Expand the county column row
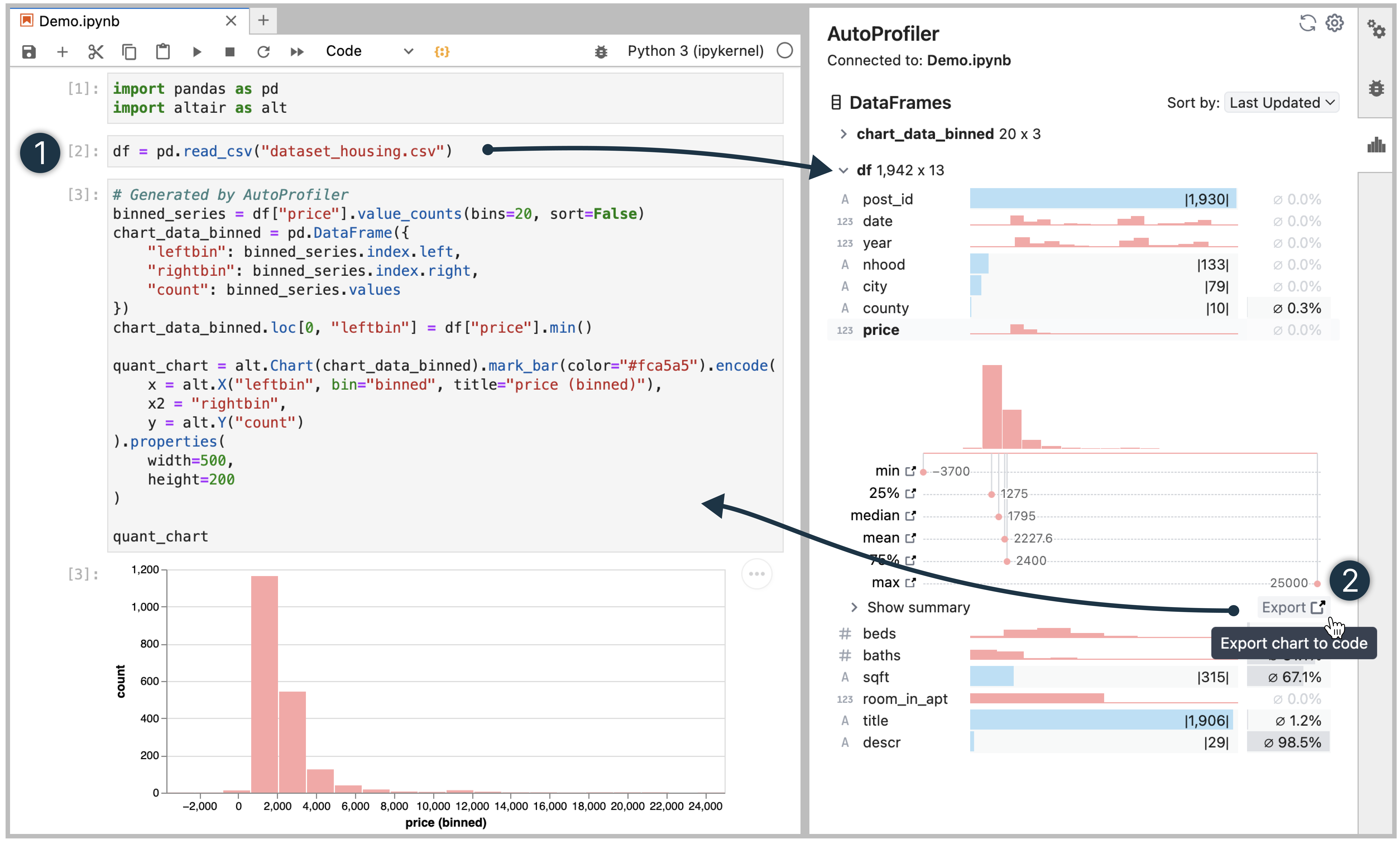 click(x=1083, y=309)
